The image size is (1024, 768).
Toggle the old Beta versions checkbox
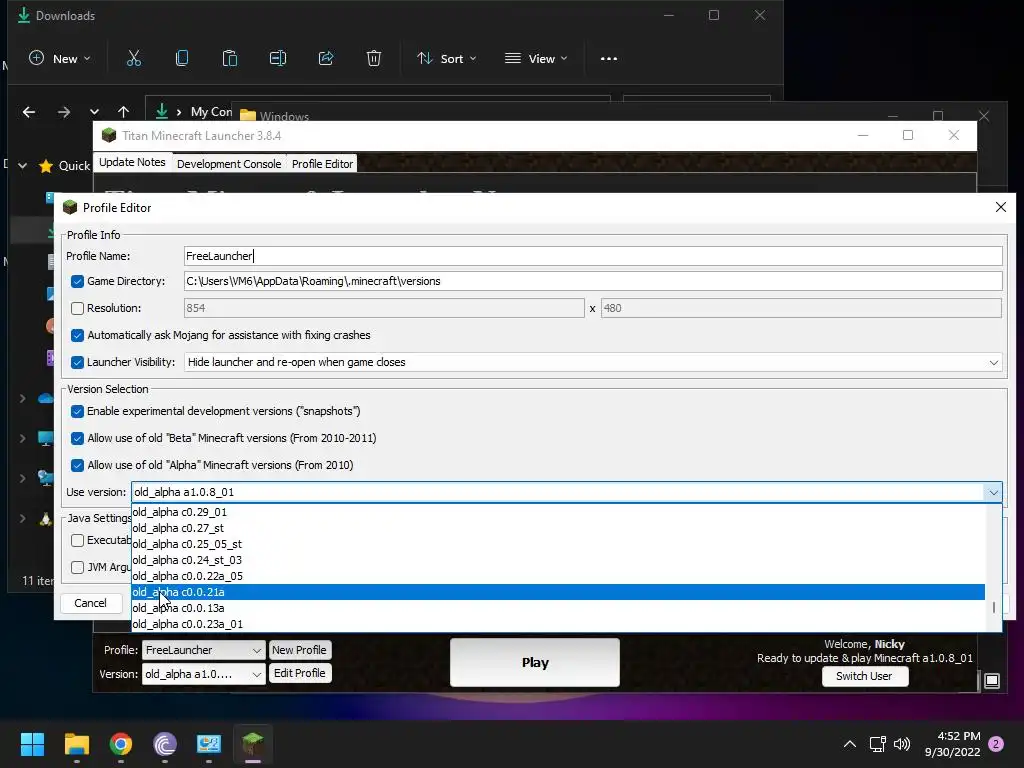click(x=77, y=438)
